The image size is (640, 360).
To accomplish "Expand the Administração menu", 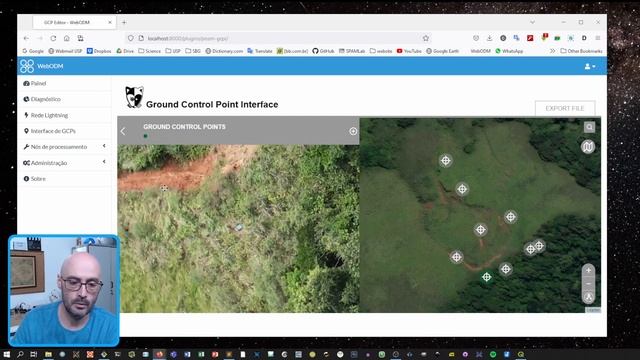I will 64,163.
